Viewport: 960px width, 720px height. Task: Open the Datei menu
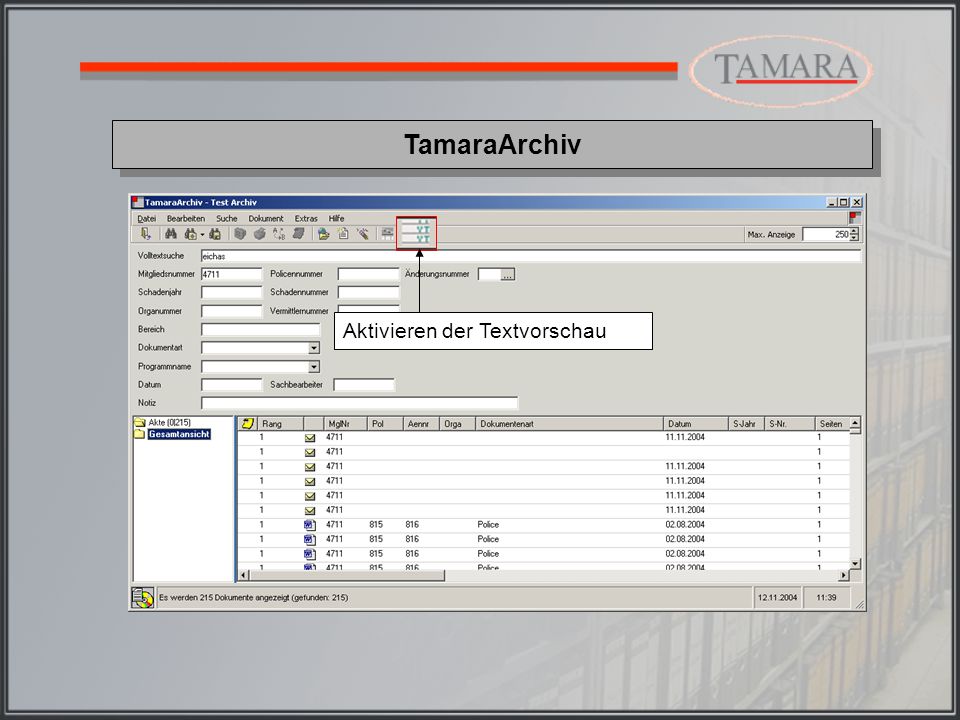coord(146,219)
